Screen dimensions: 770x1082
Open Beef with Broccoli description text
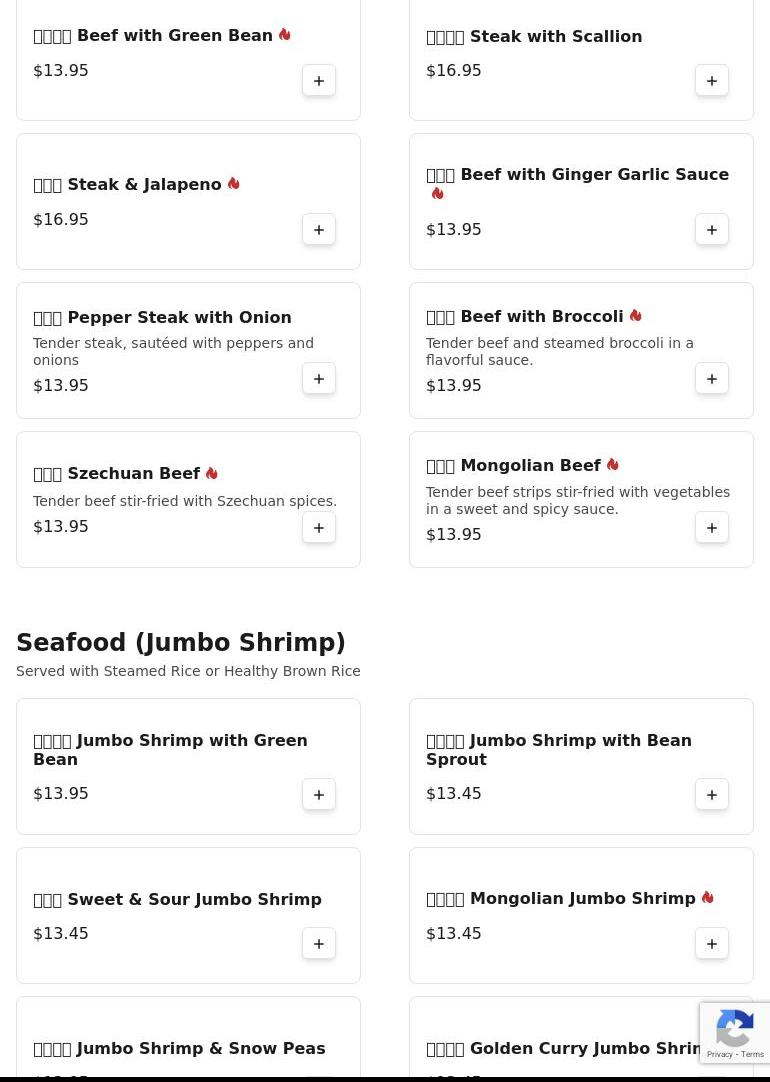pos(559,352)
